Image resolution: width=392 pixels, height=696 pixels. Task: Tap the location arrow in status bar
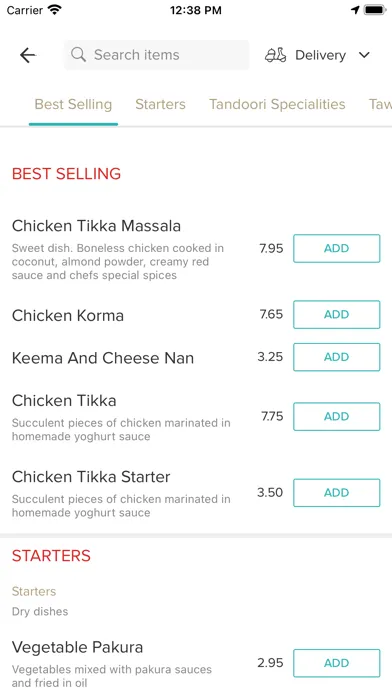click(x=355, y=10)
